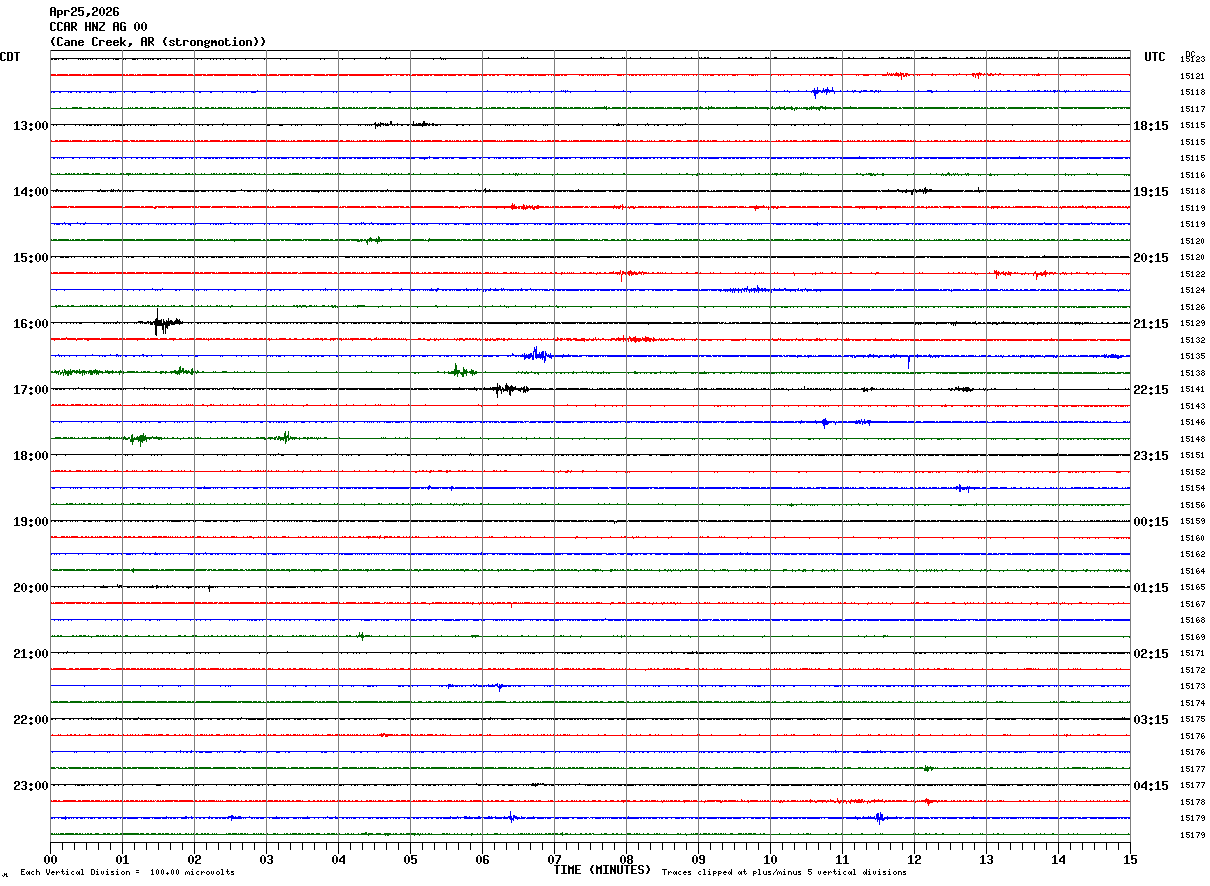
Task: Select DC offset value 15135
Action: [1192, 357]
